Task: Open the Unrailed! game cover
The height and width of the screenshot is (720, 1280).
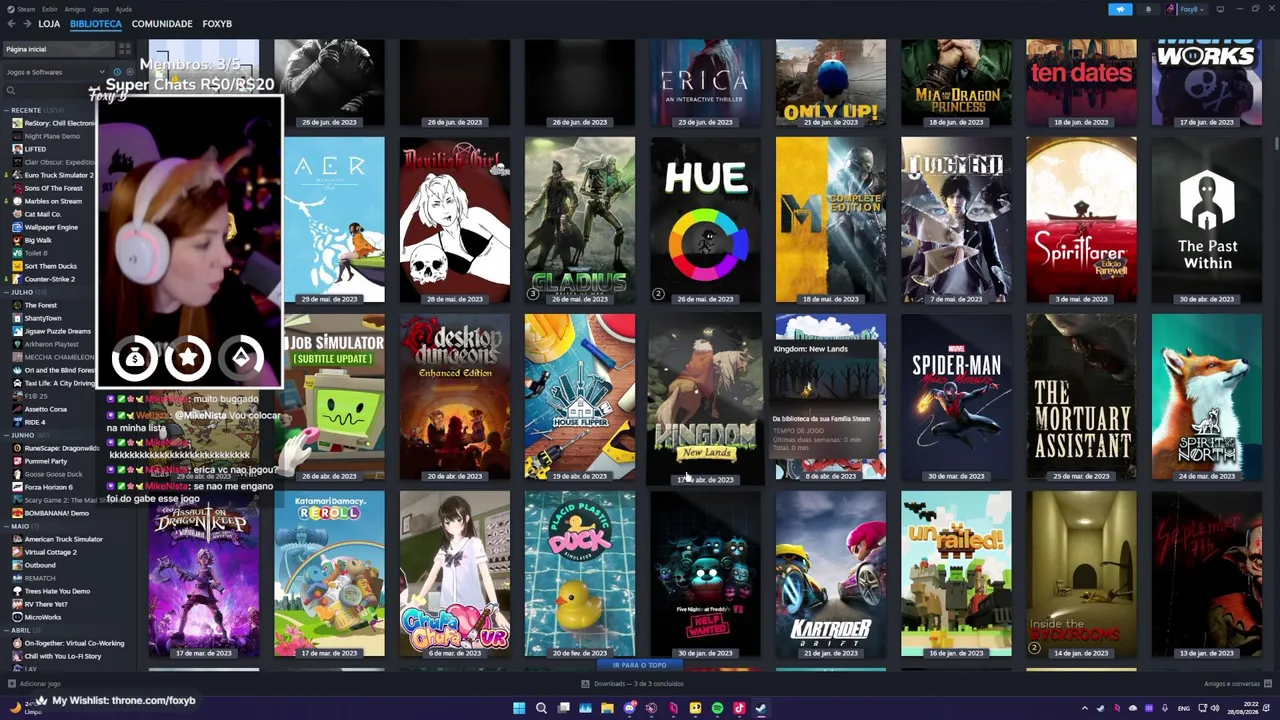Action: coord(956,574)
